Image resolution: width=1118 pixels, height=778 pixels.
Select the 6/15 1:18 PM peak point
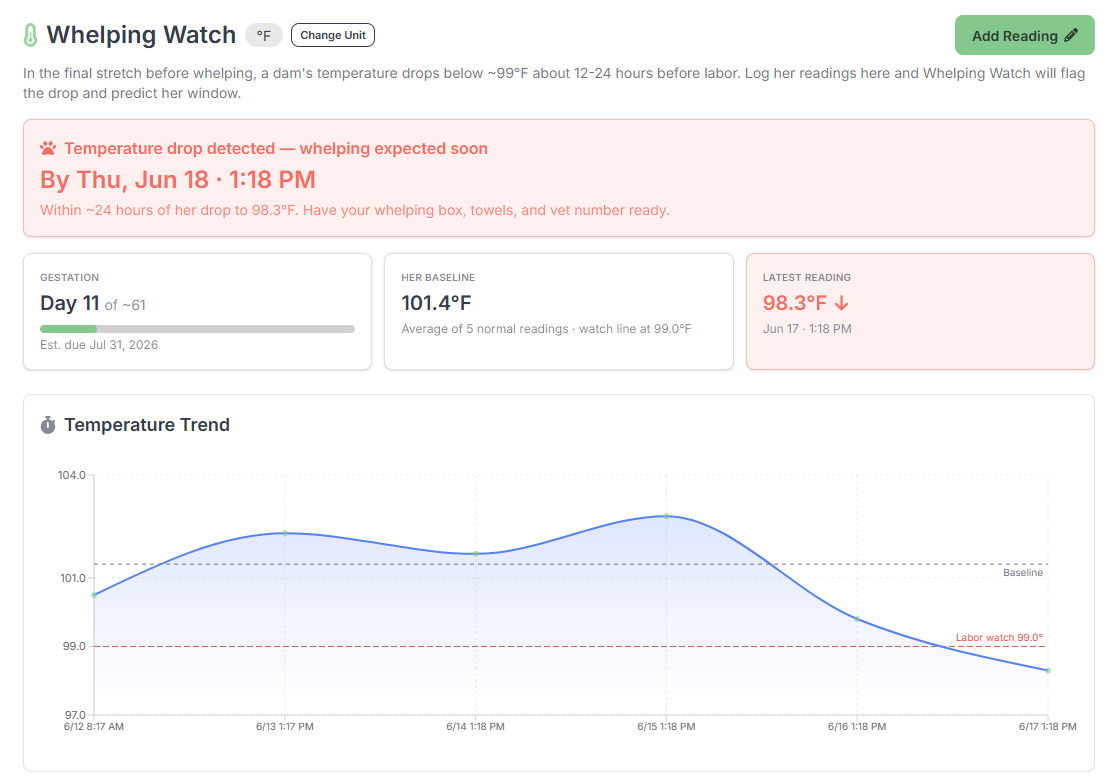point(667,516)
